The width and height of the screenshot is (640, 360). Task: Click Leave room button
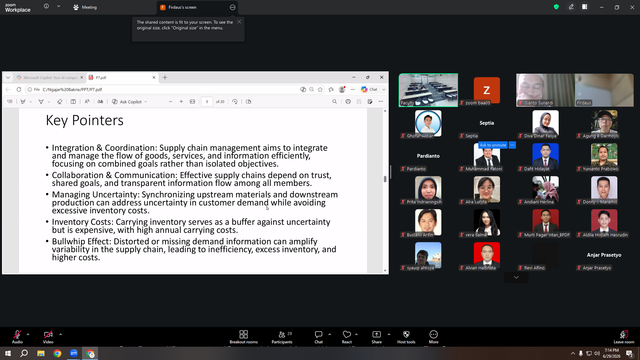tap(624, 337)
